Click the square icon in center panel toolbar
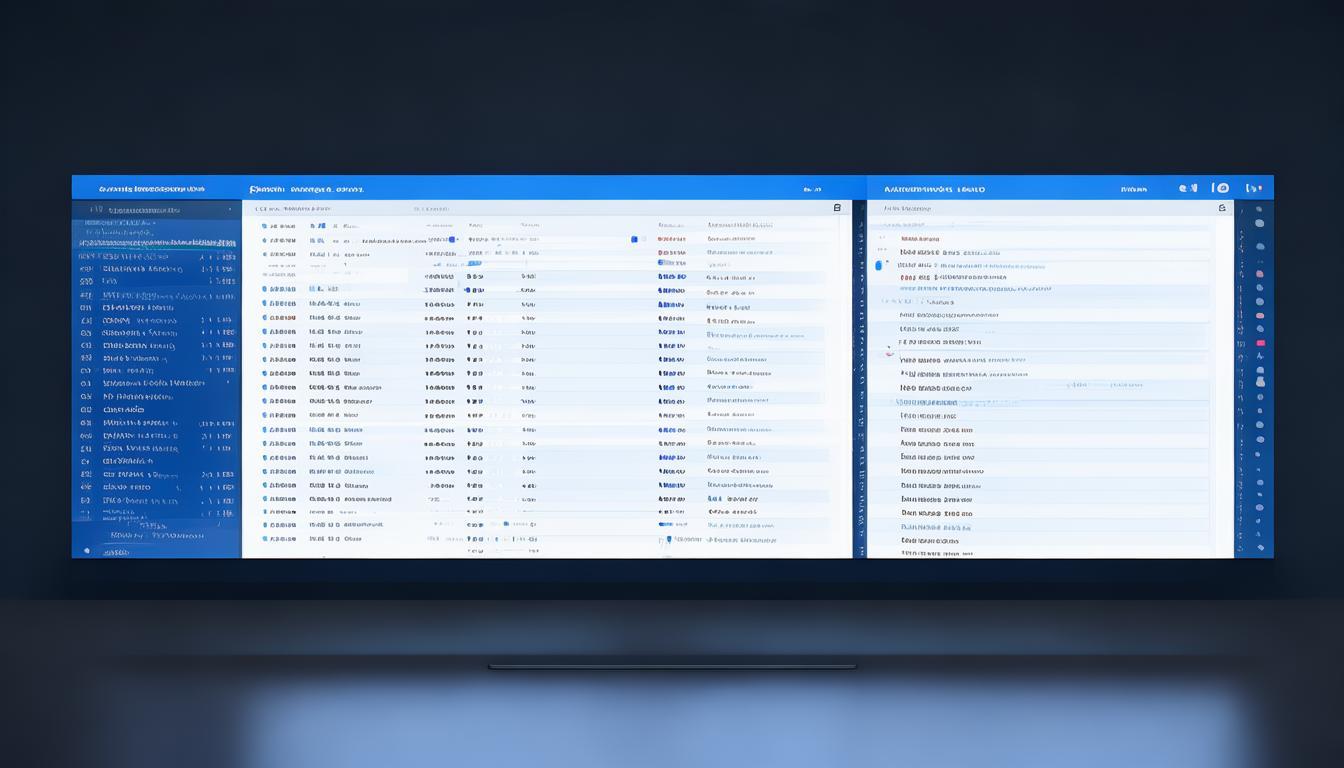1344x768 pixels. pos(837,208)
